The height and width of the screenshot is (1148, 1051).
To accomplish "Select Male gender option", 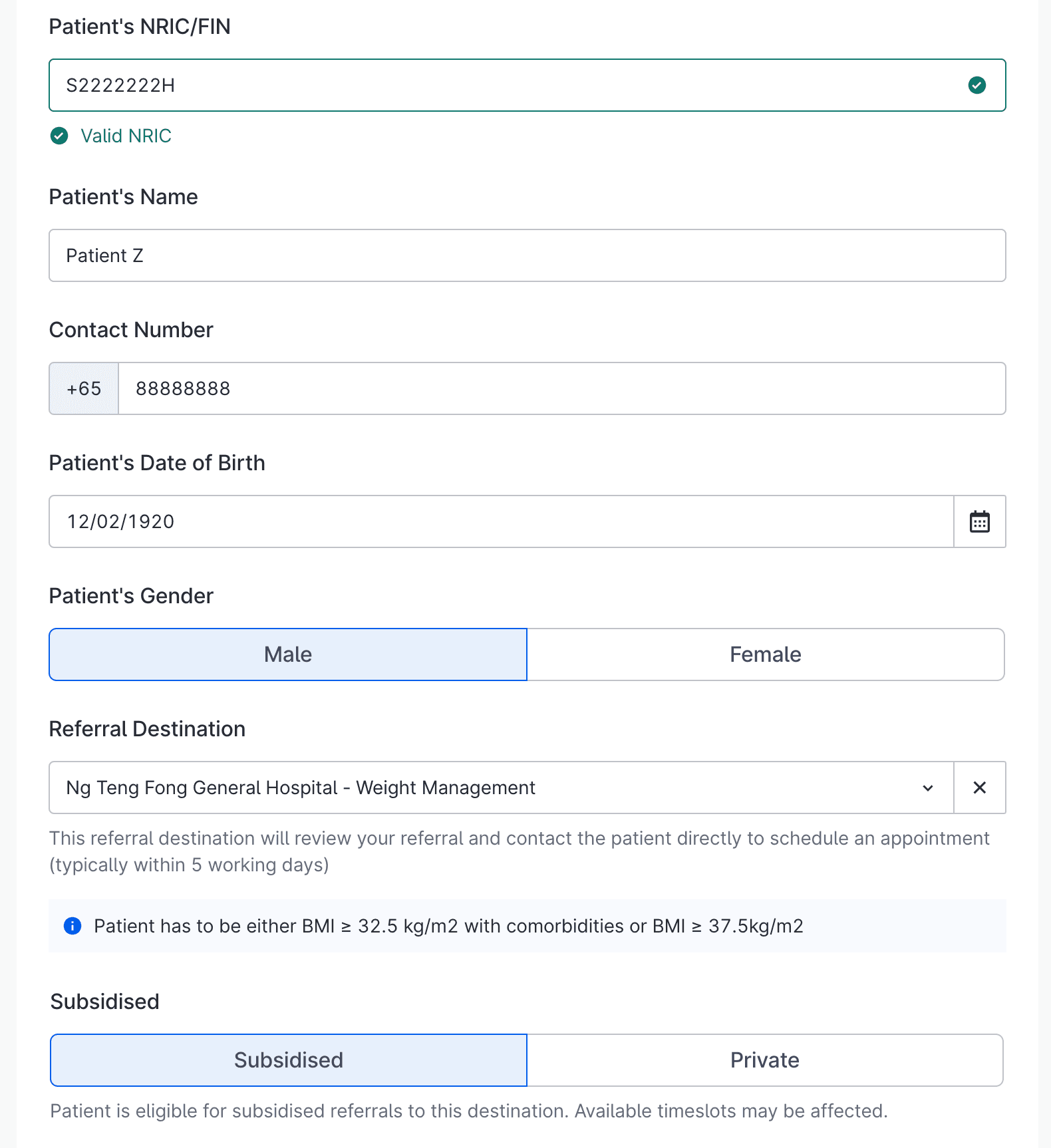I will (x=288, y=654).
